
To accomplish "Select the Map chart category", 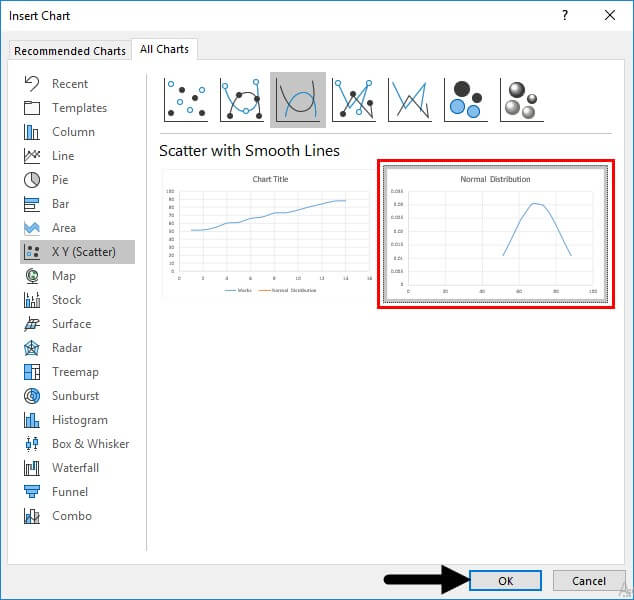I will click(x=77, y=276).
